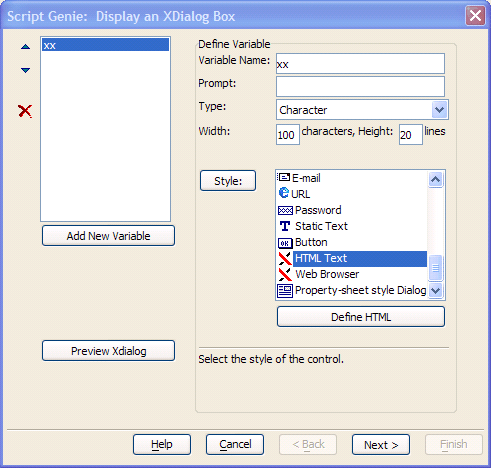Open Preview Xdialog

coord(108,351)
